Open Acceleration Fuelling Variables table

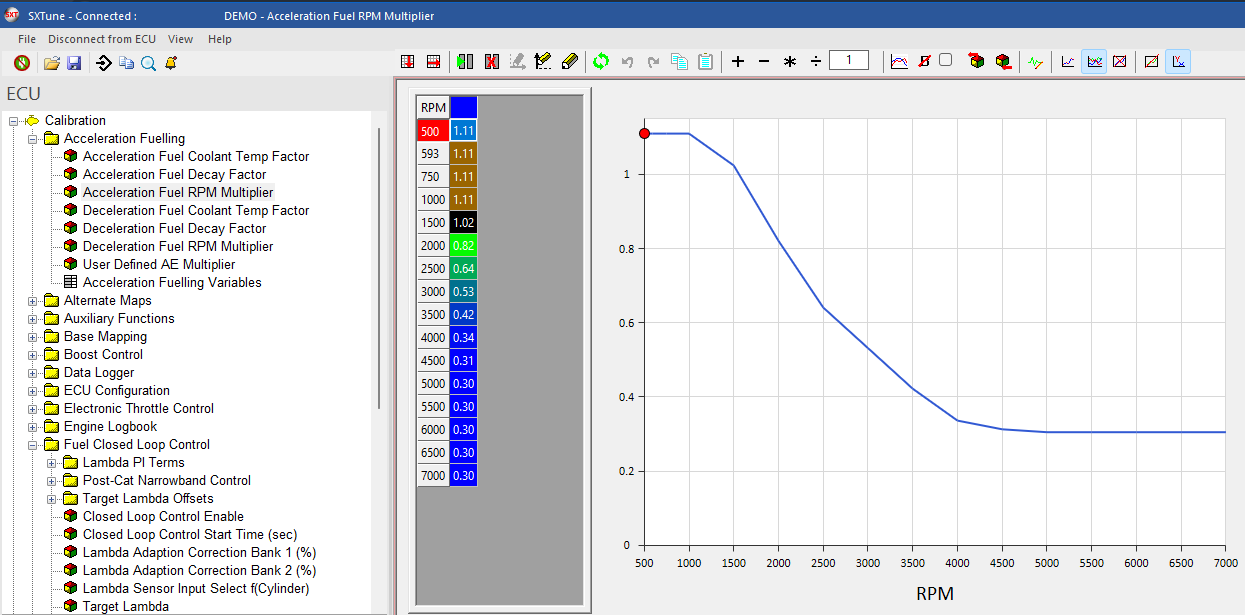coord(172,283)
